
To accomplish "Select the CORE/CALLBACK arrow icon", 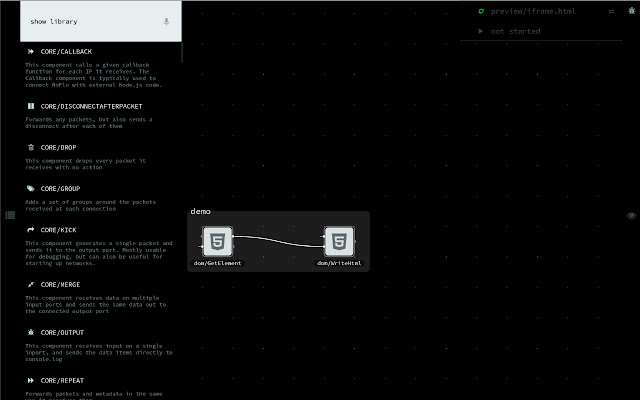I will click(31, 51).
